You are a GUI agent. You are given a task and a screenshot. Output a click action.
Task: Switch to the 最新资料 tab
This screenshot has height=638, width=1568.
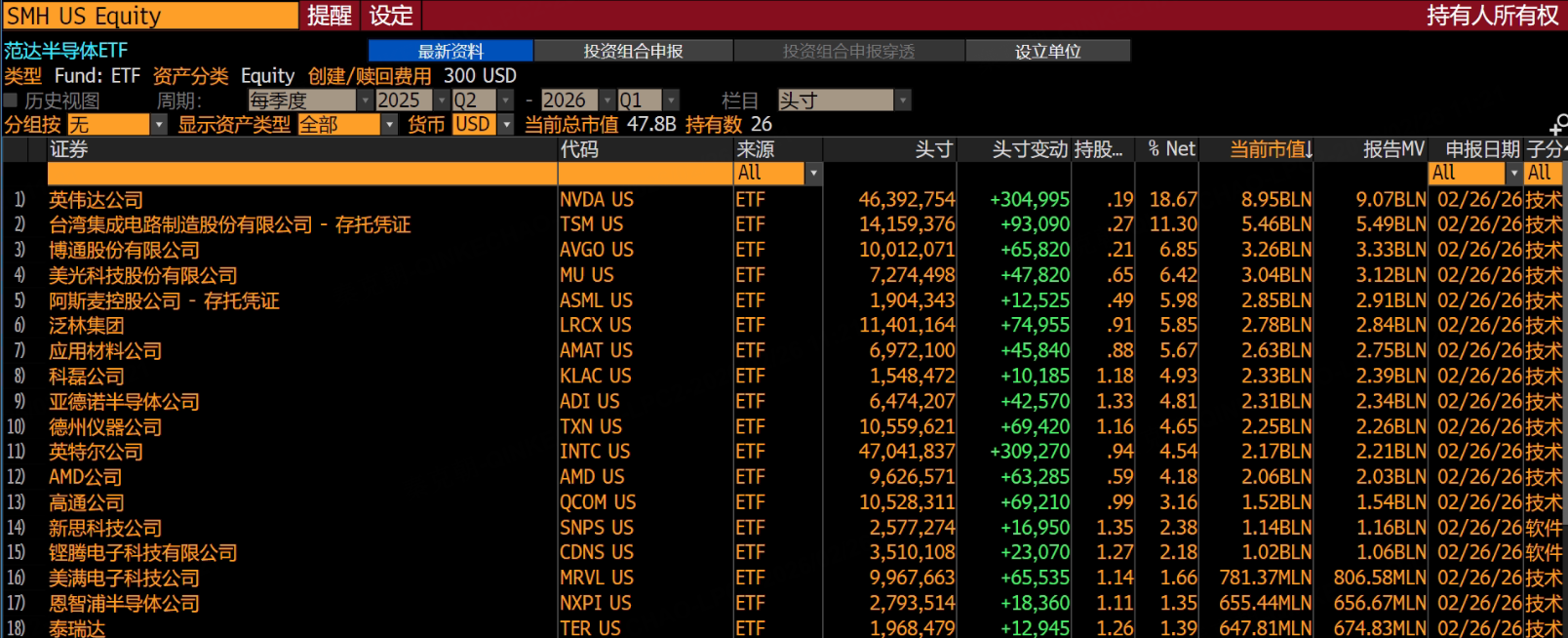click(451, 51)
